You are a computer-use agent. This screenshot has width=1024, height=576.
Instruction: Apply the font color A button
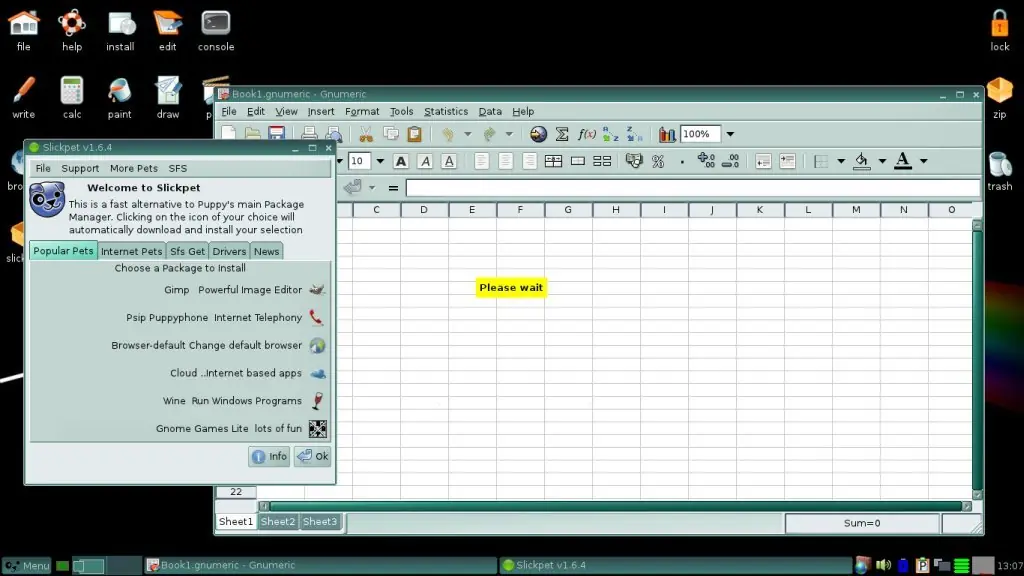[903, 161]
